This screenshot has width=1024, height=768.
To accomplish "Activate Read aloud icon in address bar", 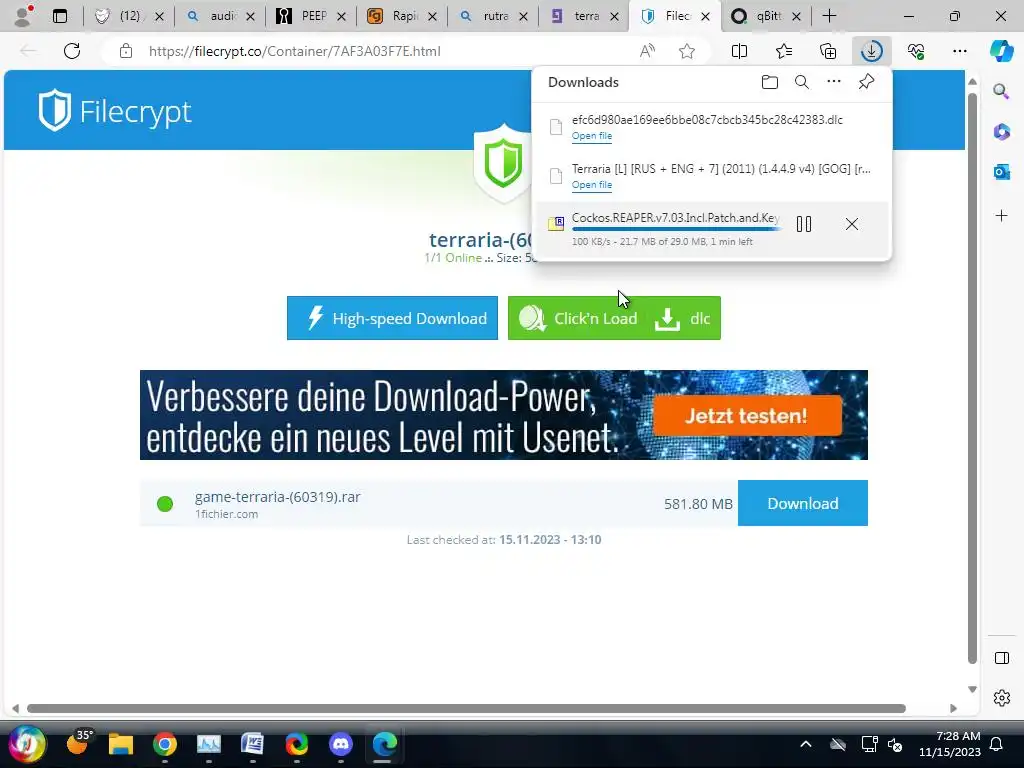I will [x=647, y=51].
